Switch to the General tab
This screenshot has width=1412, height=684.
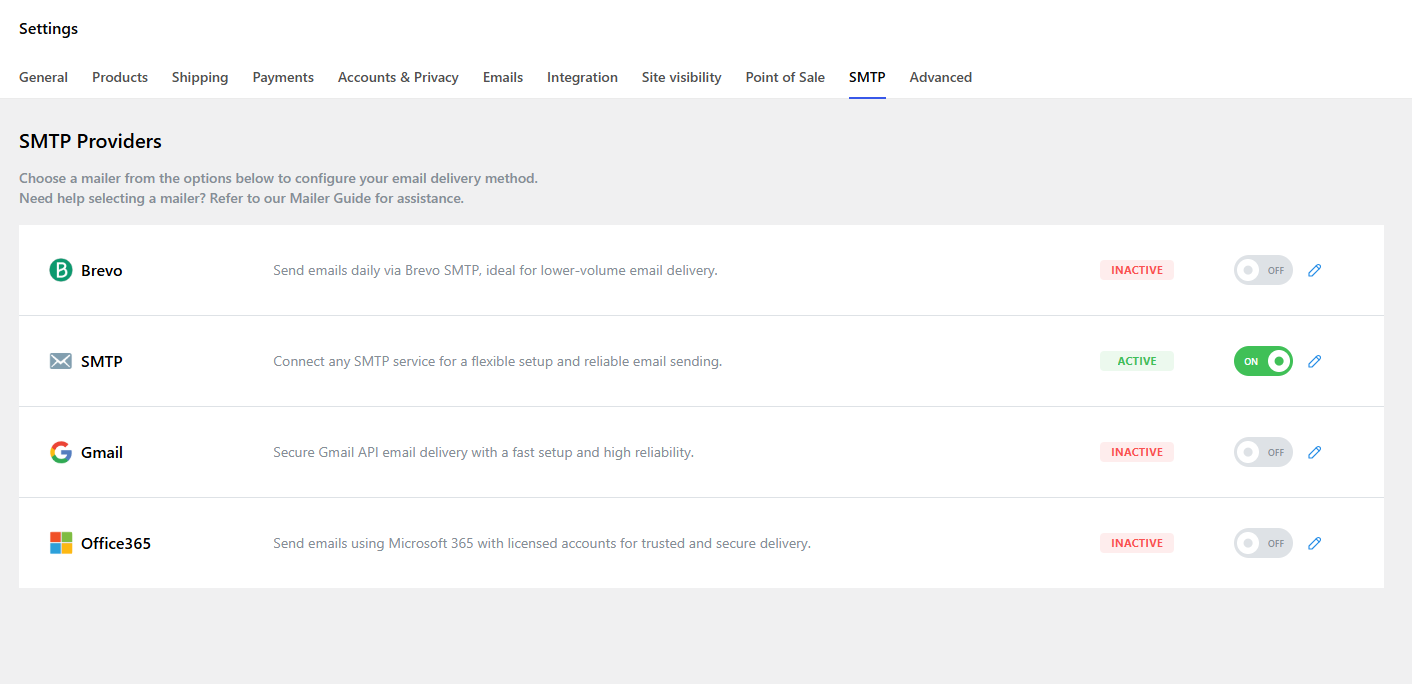tap(43, 77)
